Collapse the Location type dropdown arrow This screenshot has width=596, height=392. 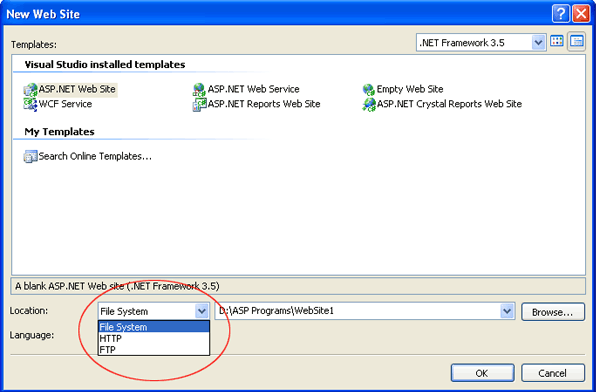click(x=201, y=311)
